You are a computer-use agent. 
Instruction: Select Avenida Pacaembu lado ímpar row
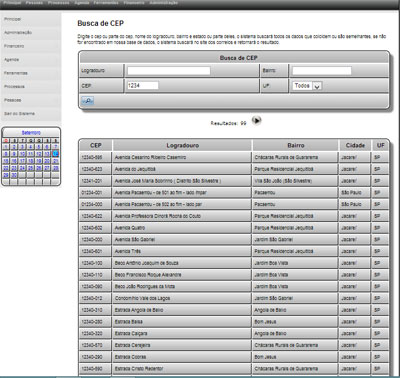[234, 192]
